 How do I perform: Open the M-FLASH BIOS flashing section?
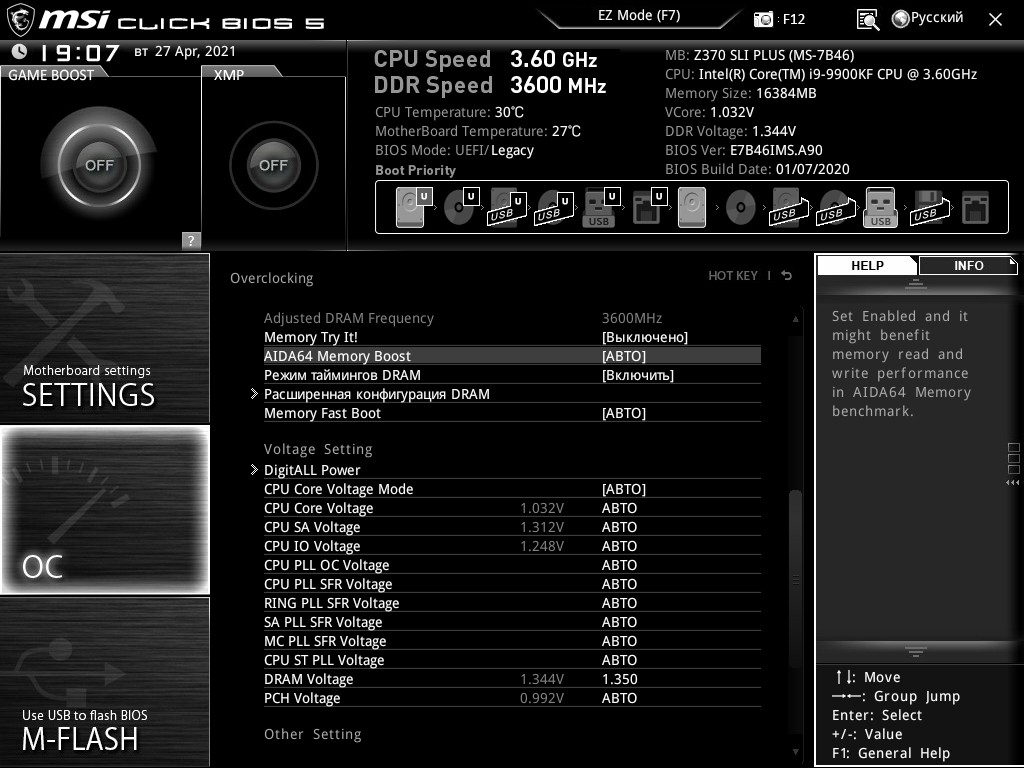click(x=104, y=681)
